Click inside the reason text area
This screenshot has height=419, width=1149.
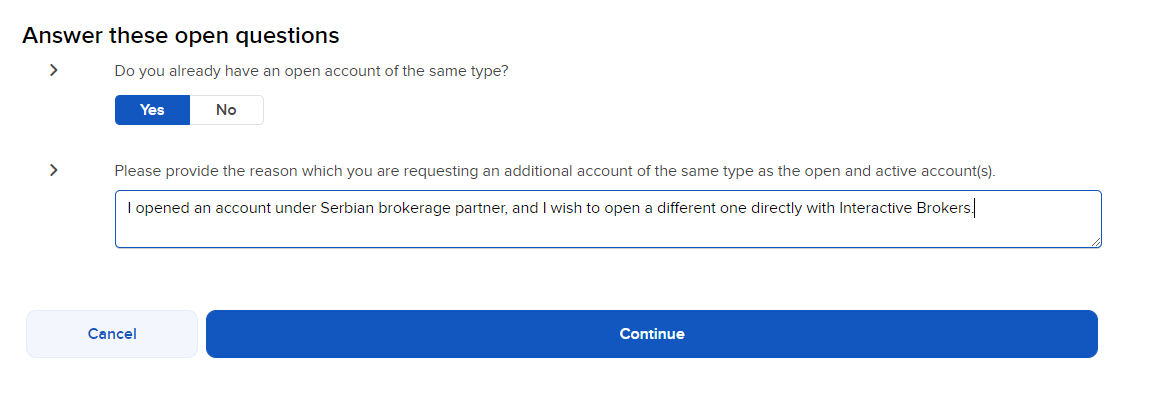[x=608, y=219]
